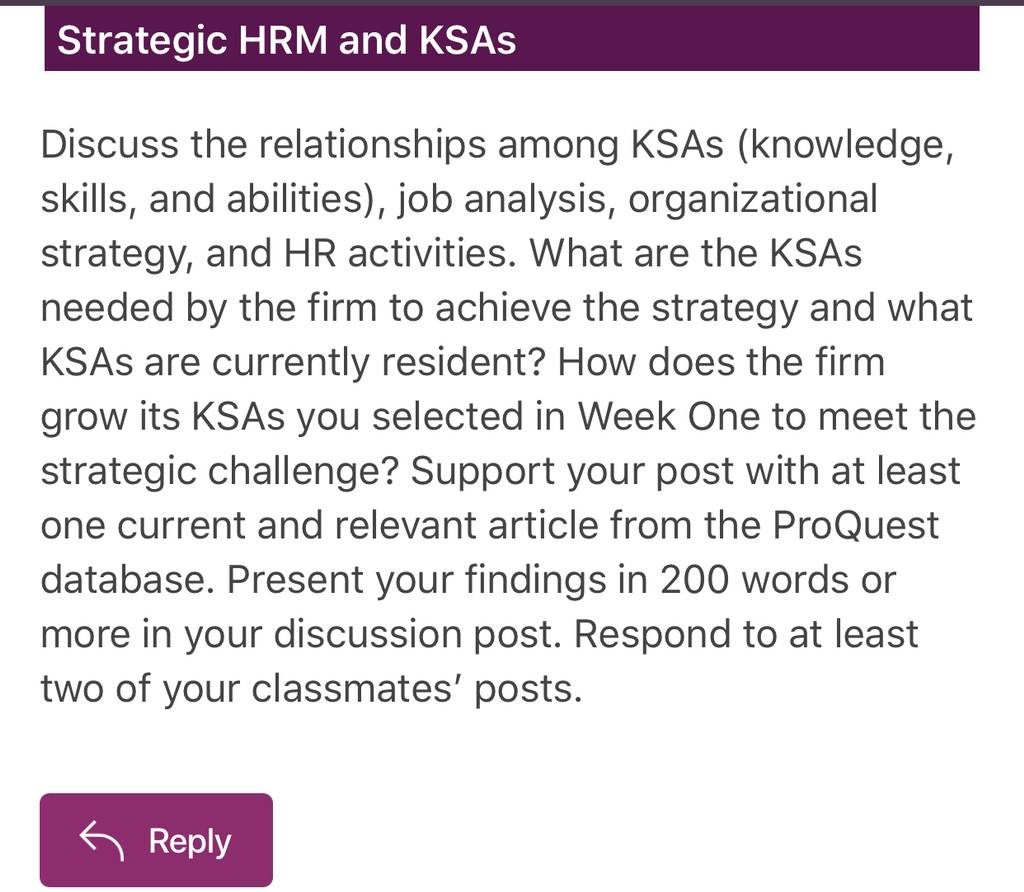Click the word 'Discuss' starting the prompt
This screenshot has width=1024, height=892.
110,144
